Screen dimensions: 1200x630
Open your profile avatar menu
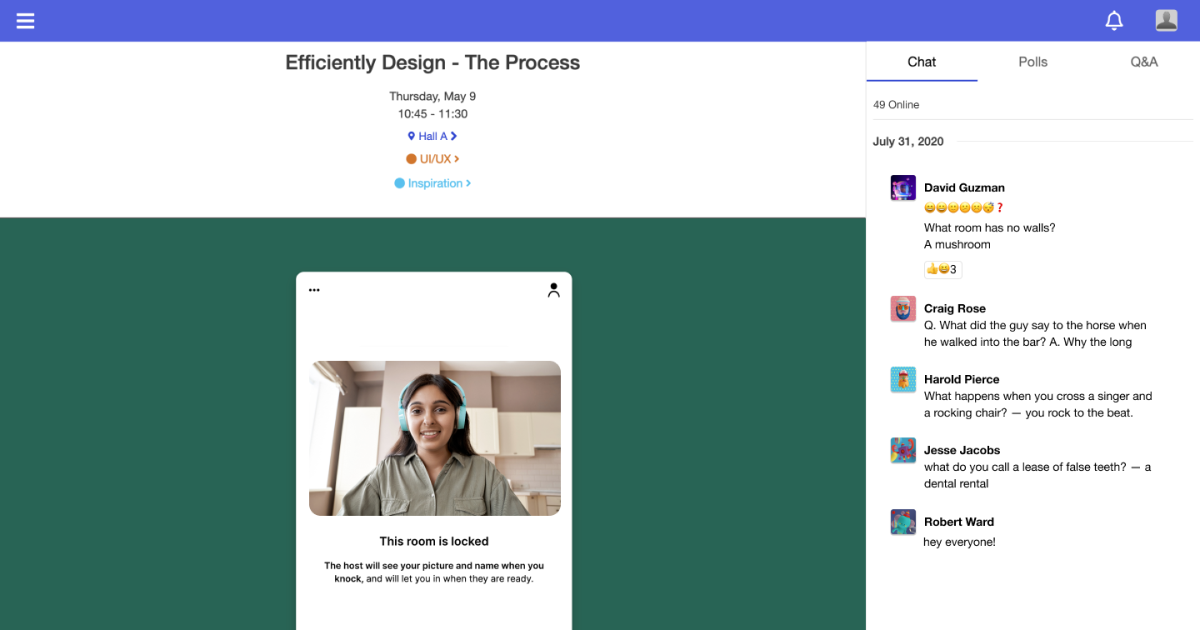[1166, 20]
